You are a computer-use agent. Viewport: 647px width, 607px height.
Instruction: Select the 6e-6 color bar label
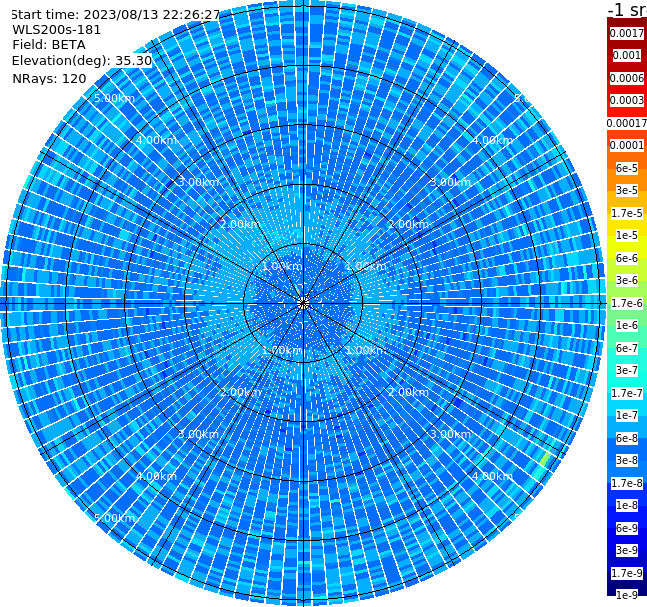tap(627, 258)
